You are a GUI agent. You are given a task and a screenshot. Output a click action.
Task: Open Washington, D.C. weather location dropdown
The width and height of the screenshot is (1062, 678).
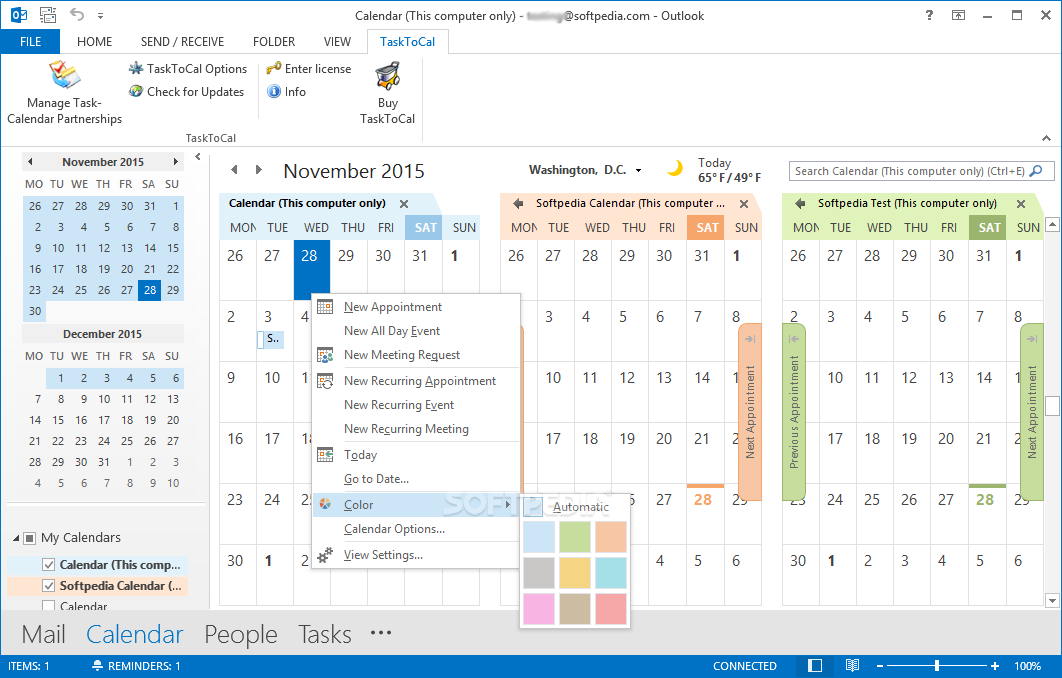coord(638,171)
